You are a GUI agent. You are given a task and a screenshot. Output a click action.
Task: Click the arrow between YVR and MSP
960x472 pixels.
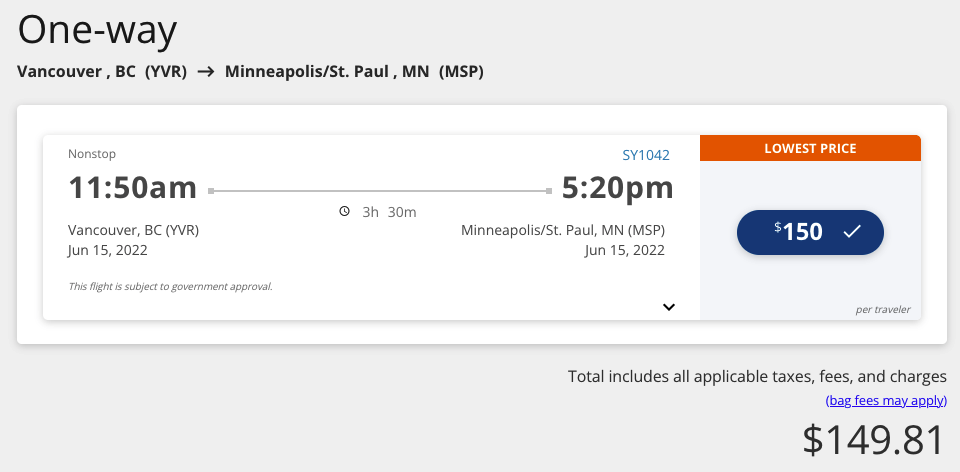click(206, 72)
